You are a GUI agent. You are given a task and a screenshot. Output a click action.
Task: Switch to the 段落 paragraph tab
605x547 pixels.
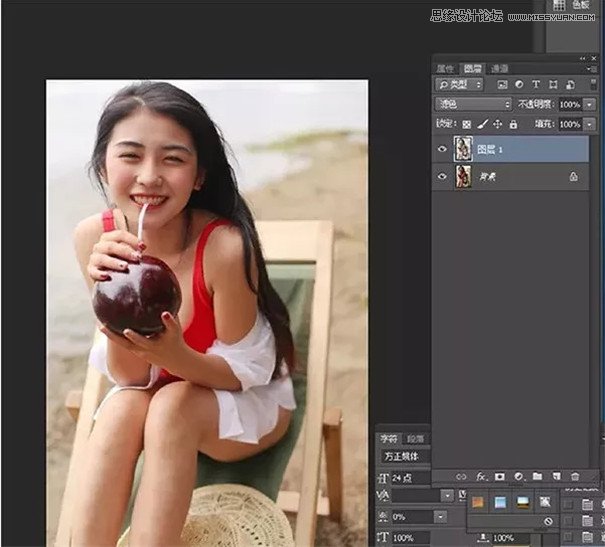416,439
